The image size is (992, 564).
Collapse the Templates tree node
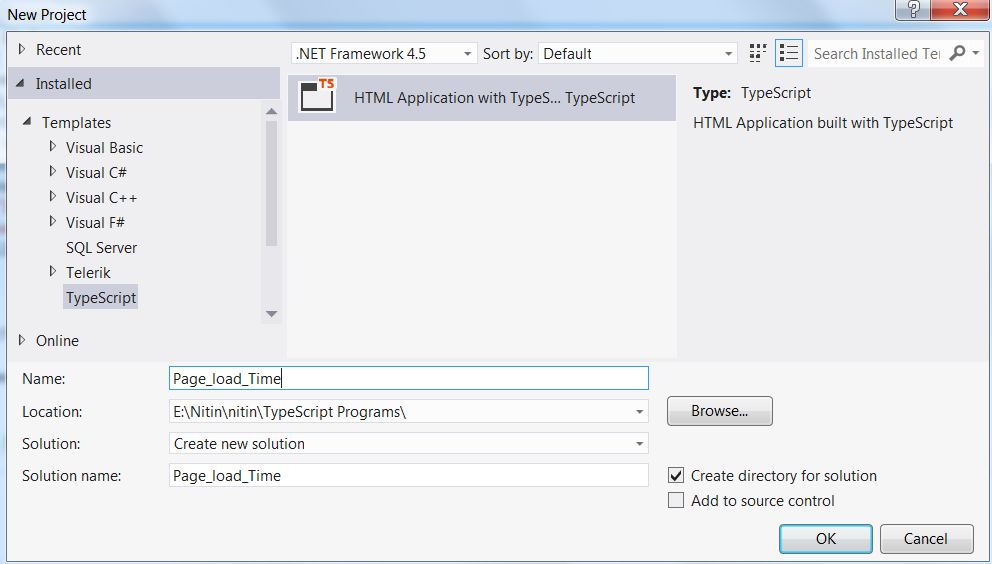[27, 121]
